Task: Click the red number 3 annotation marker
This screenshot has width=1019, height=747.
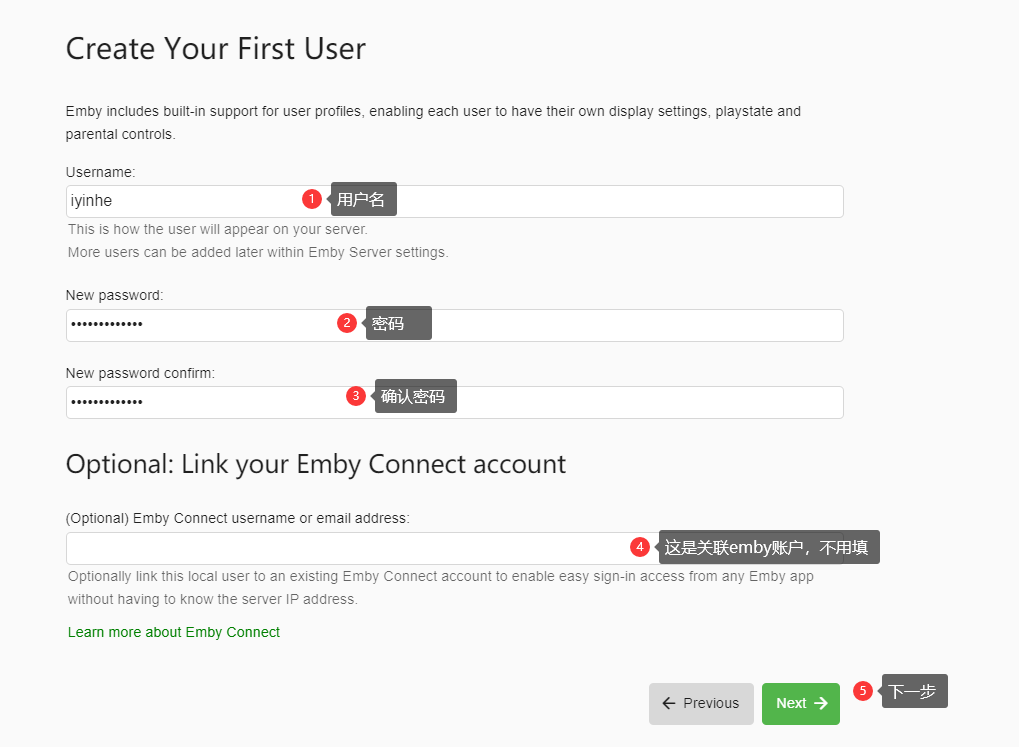Action: [x=356, y=396]
